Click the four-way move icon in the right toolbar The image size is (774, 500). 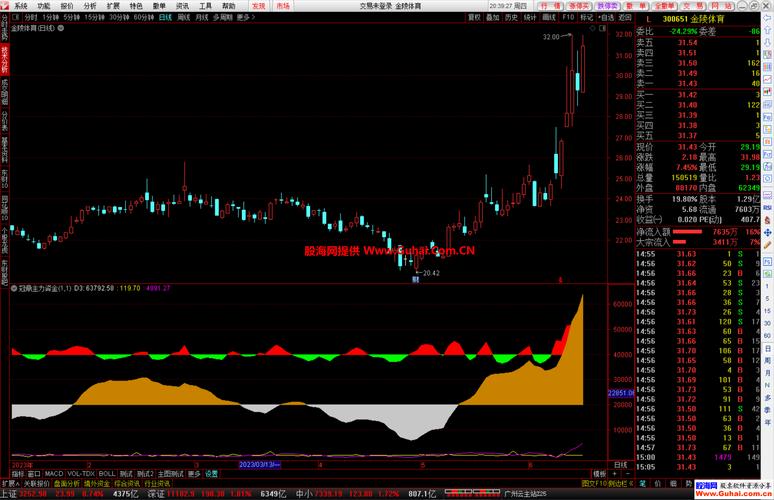pyautogui.click(x=768, y=232)
